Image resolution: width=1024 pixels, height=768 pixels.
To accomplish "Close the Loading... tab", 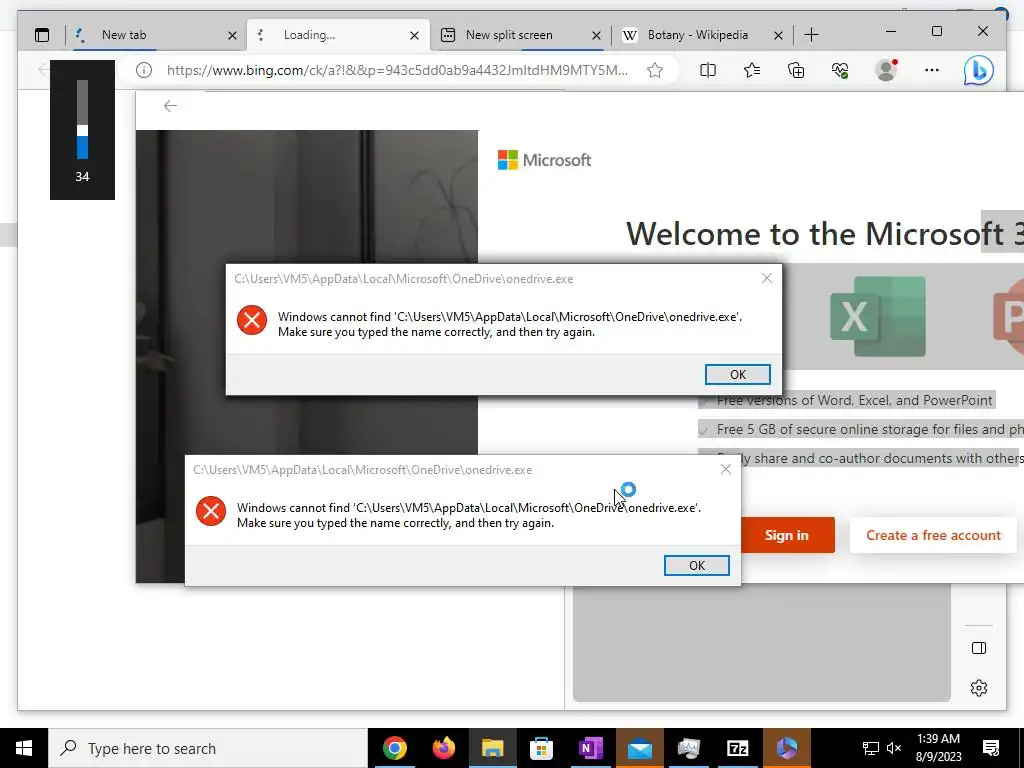I will click(x=414, y=35).
